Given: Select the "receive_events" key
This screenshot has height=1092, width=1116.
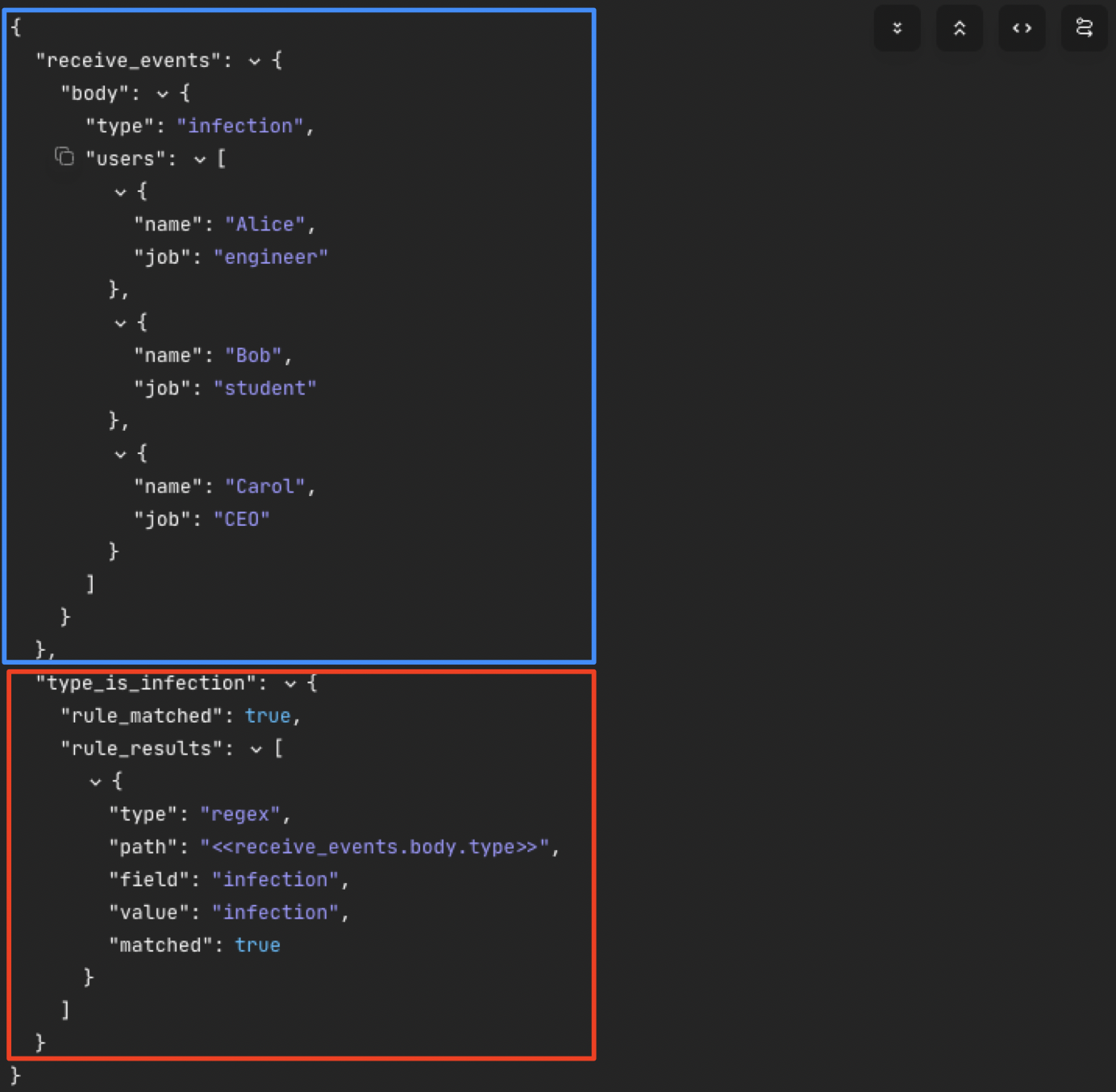Looking at the screenshot, I should (128, 60).
